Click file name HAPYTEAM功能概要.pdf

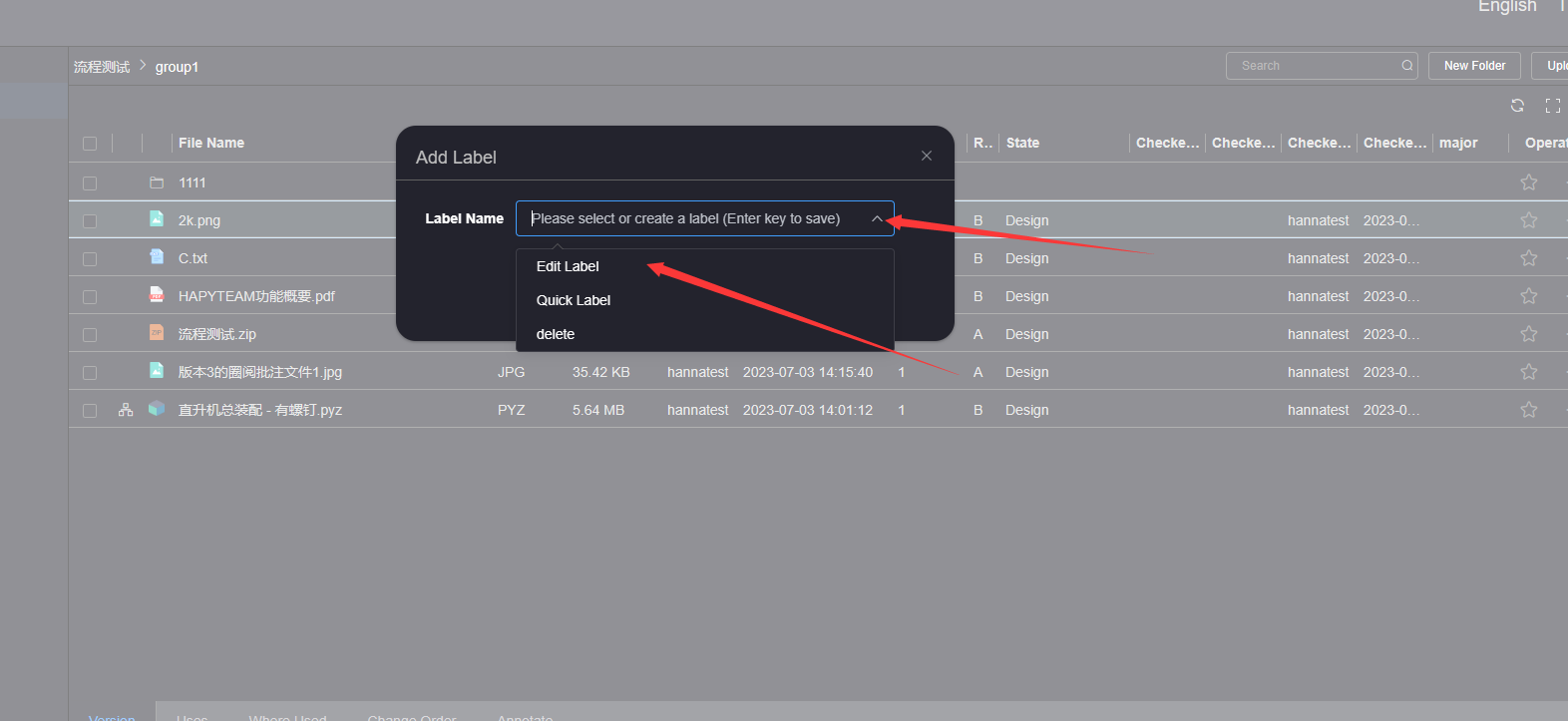[256, 296]
